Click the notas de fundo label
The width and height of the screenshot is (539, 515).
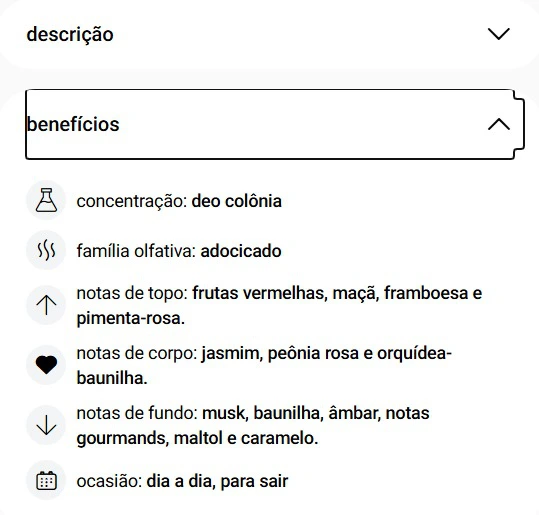point(137,413)
